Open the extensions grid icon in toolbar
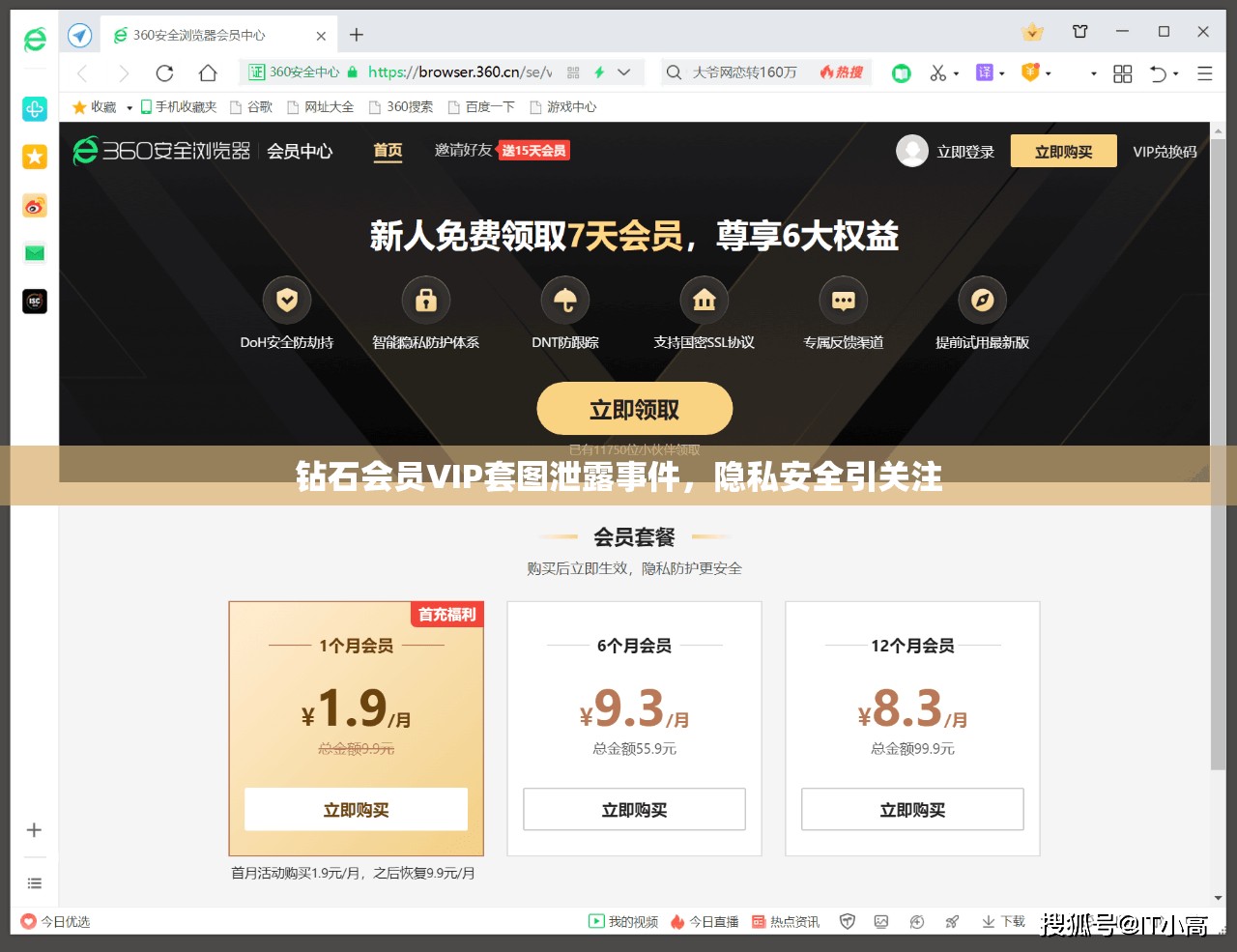 [x=1123, y=73]
